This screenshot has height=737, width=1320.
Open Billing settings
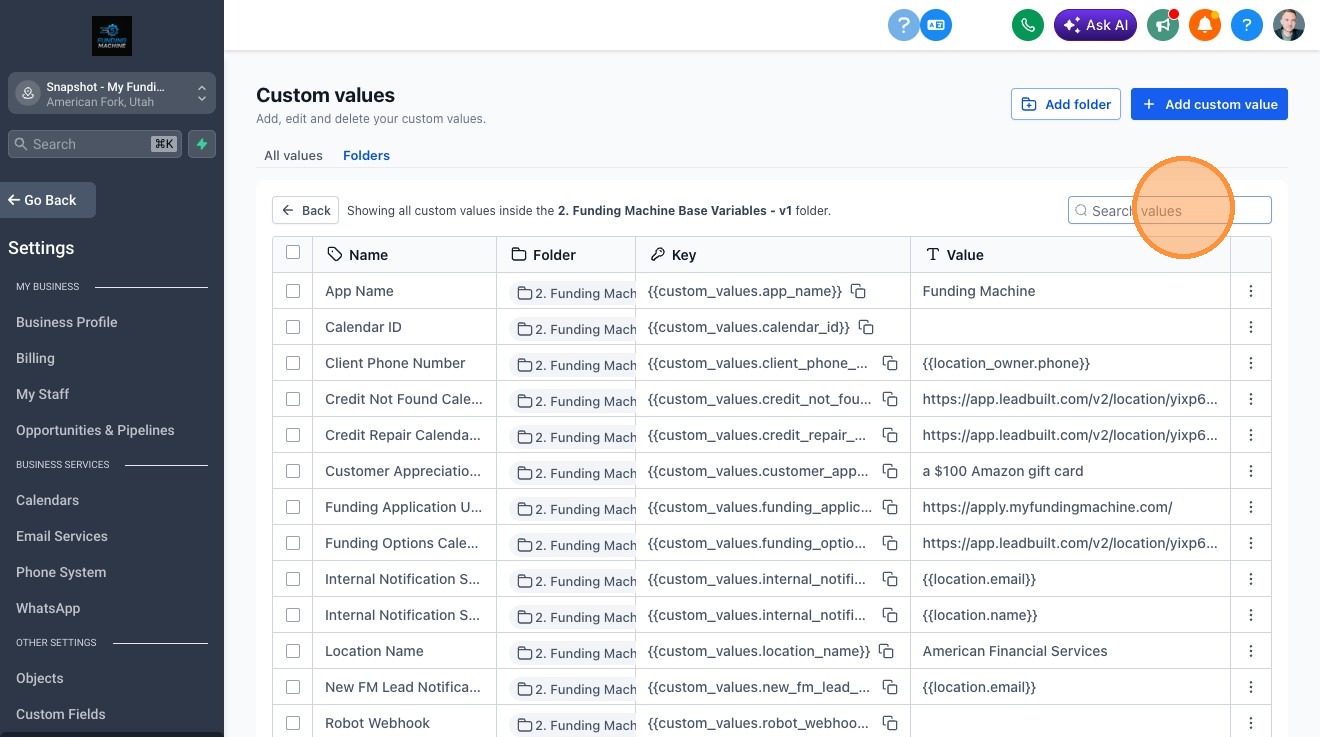point(35,358)
